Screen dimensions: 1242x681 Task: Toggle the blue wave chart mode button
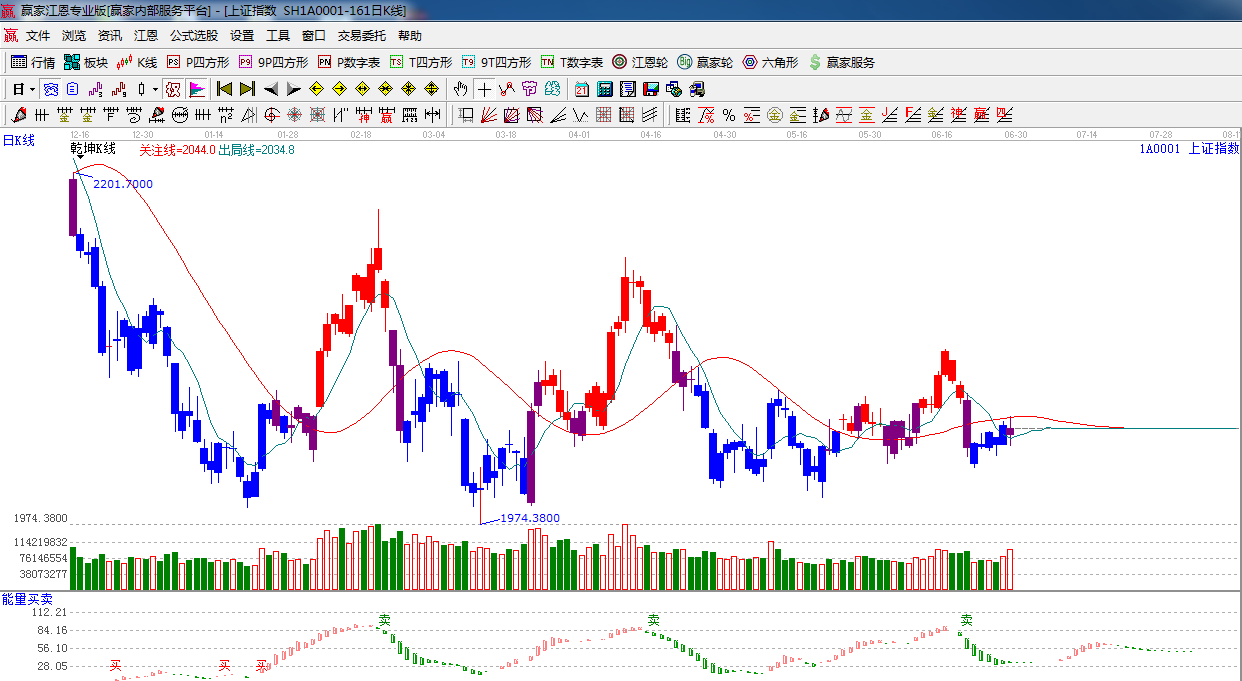click(50, 89)
